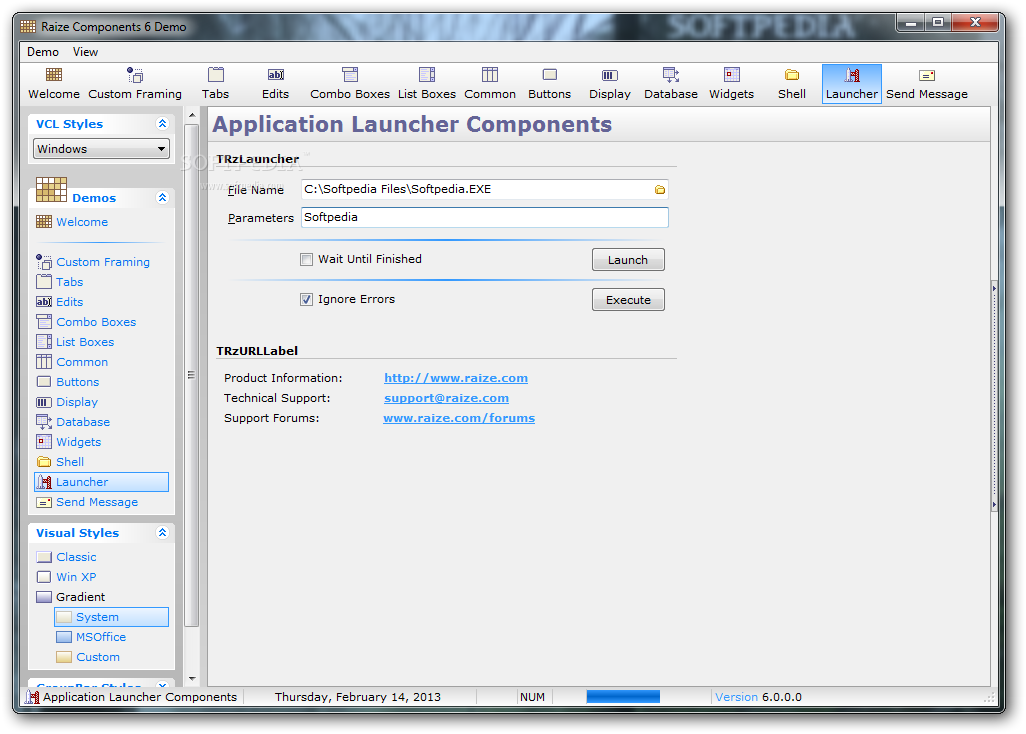Enable the Wait Until Finished checkbox
The height and width of the screenshot is (734, 1026).
(x=306, y=260)
